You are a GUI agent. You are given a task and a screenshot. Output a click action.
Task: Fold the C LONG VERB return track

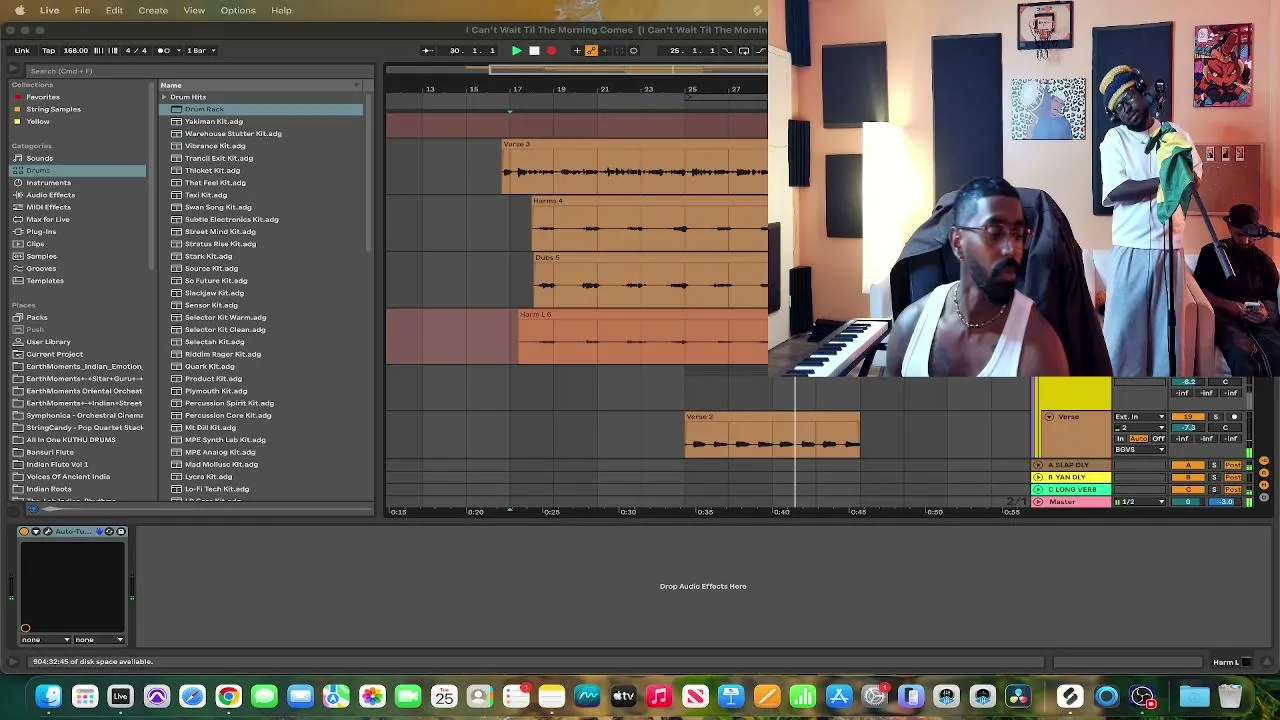point(1038,490)
